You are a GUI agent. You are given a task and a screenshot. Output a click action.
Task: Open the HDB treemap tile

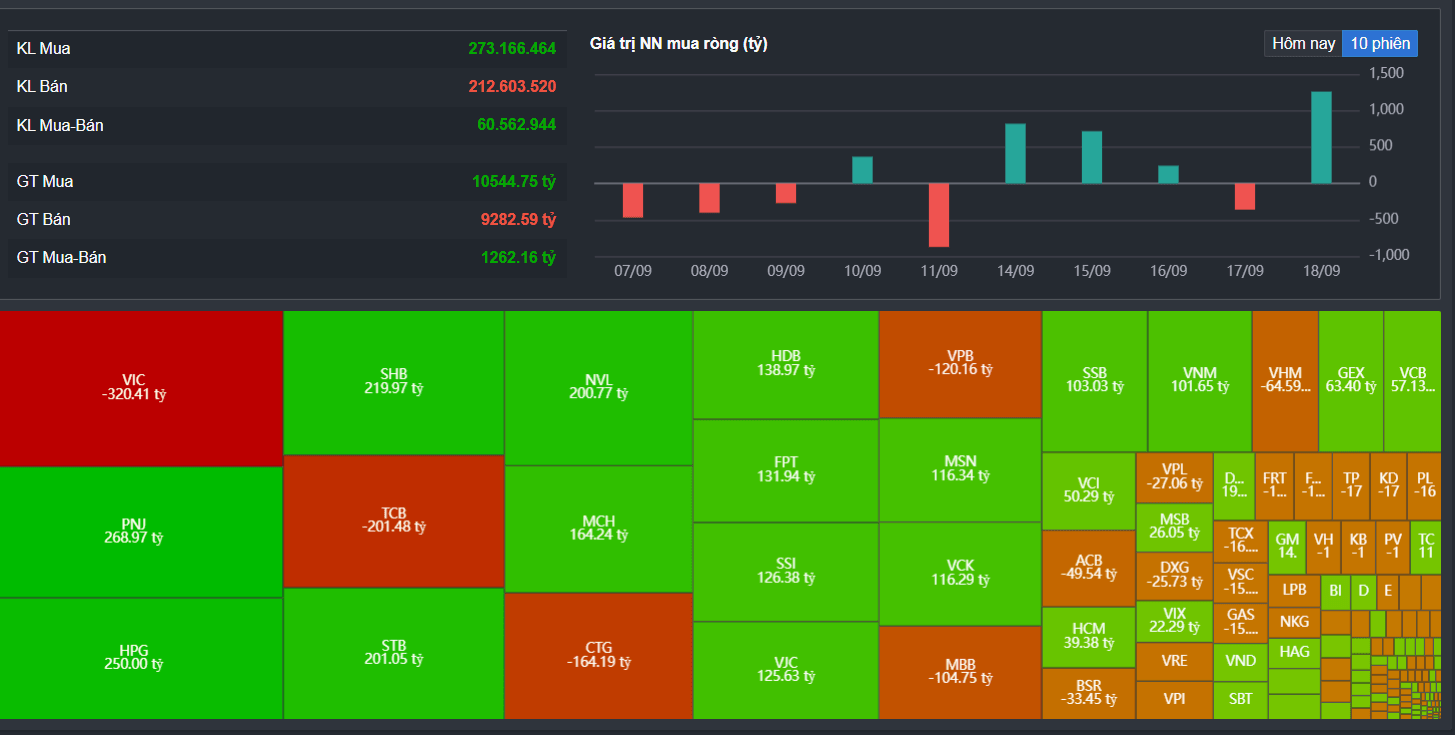click(786, 364)
